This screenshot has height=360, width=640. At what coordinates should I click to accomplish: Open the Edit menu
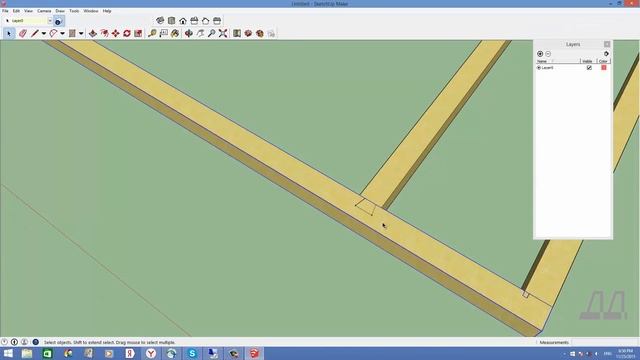pyautogui.click(x=16, y=11)
